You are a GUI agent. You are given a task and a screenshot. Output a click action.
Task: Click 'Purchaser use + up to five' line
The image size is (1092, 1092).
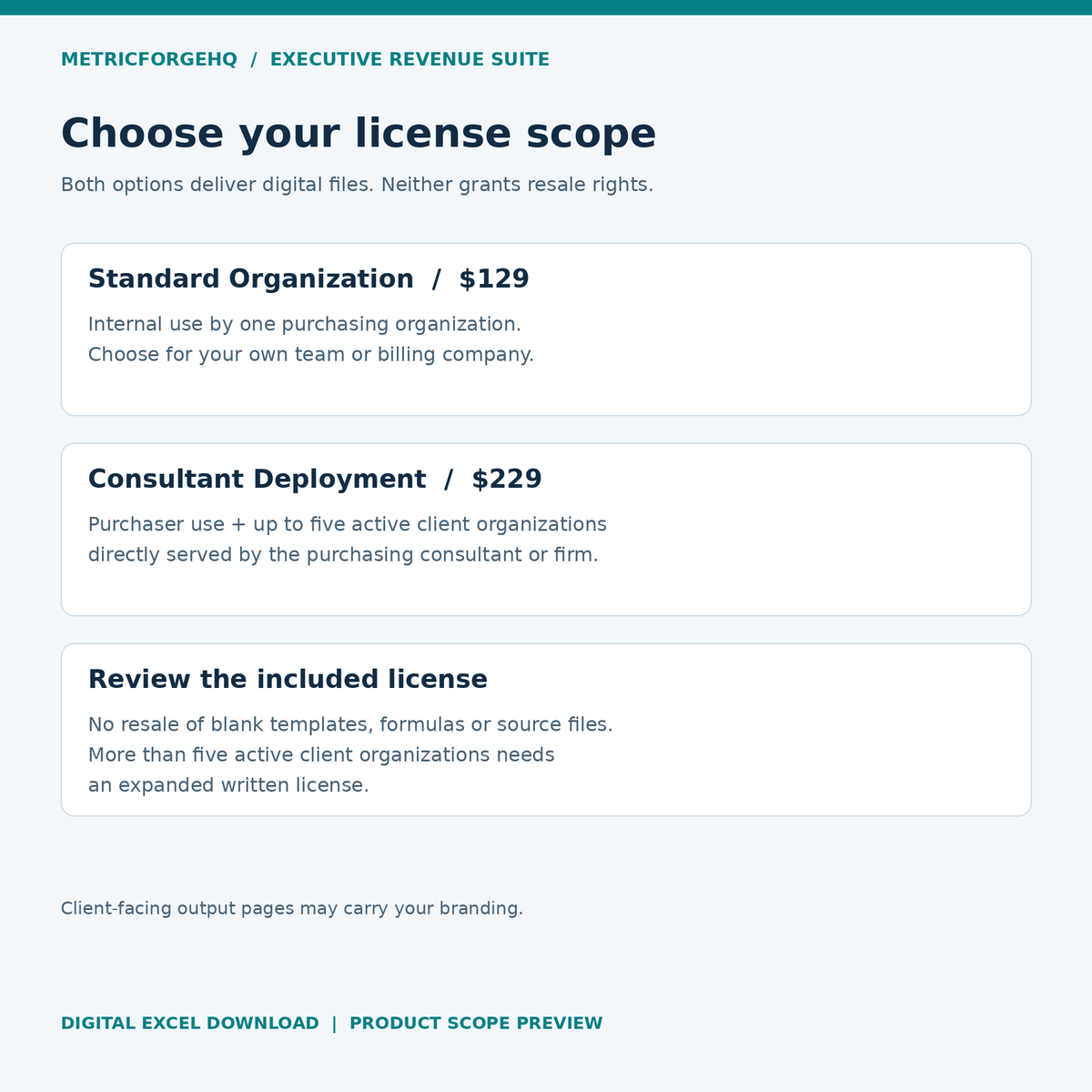tap(348, 525)
